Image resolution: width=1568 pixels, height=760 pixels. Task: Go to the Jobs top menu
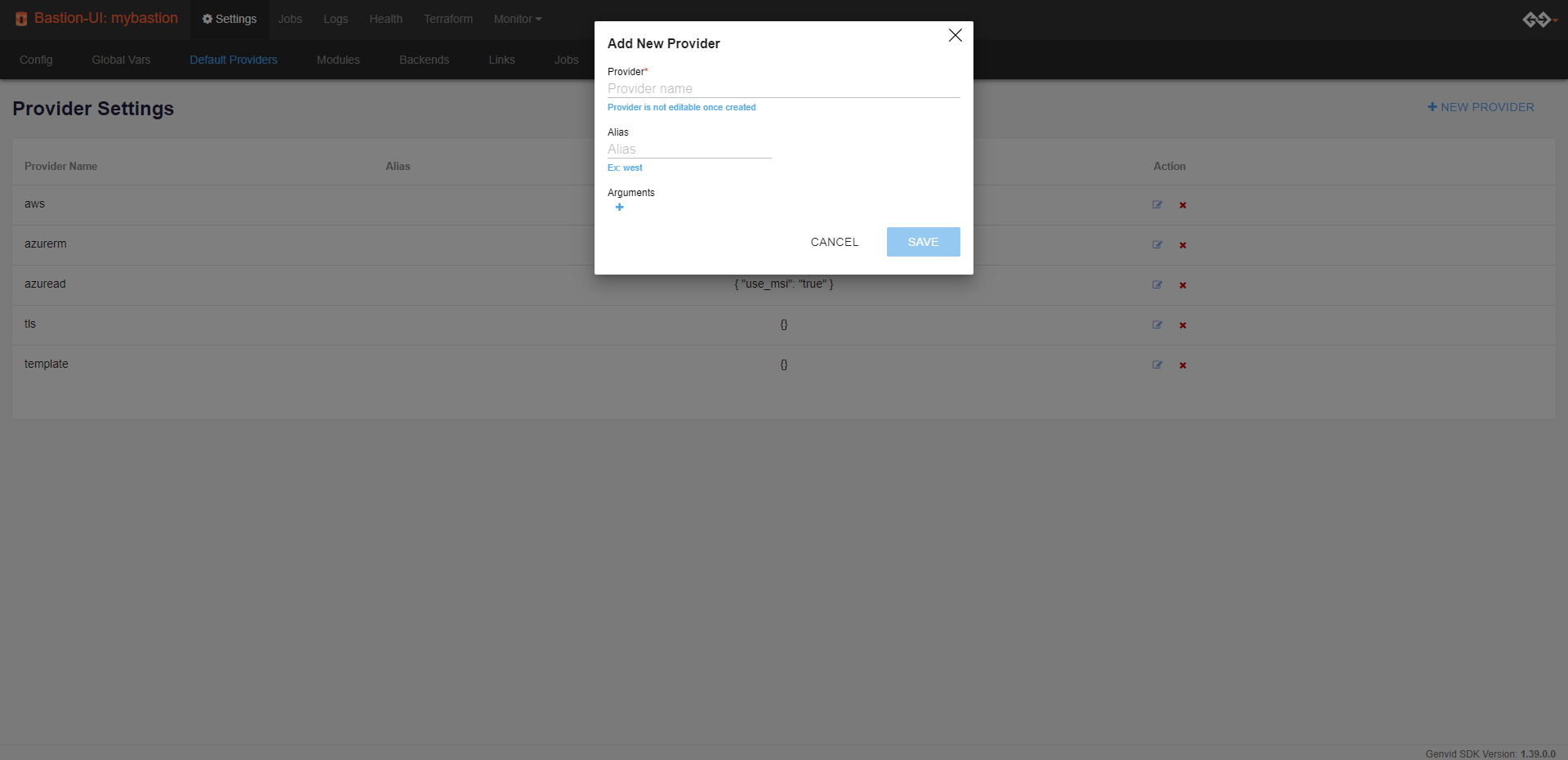coord(290,19)
